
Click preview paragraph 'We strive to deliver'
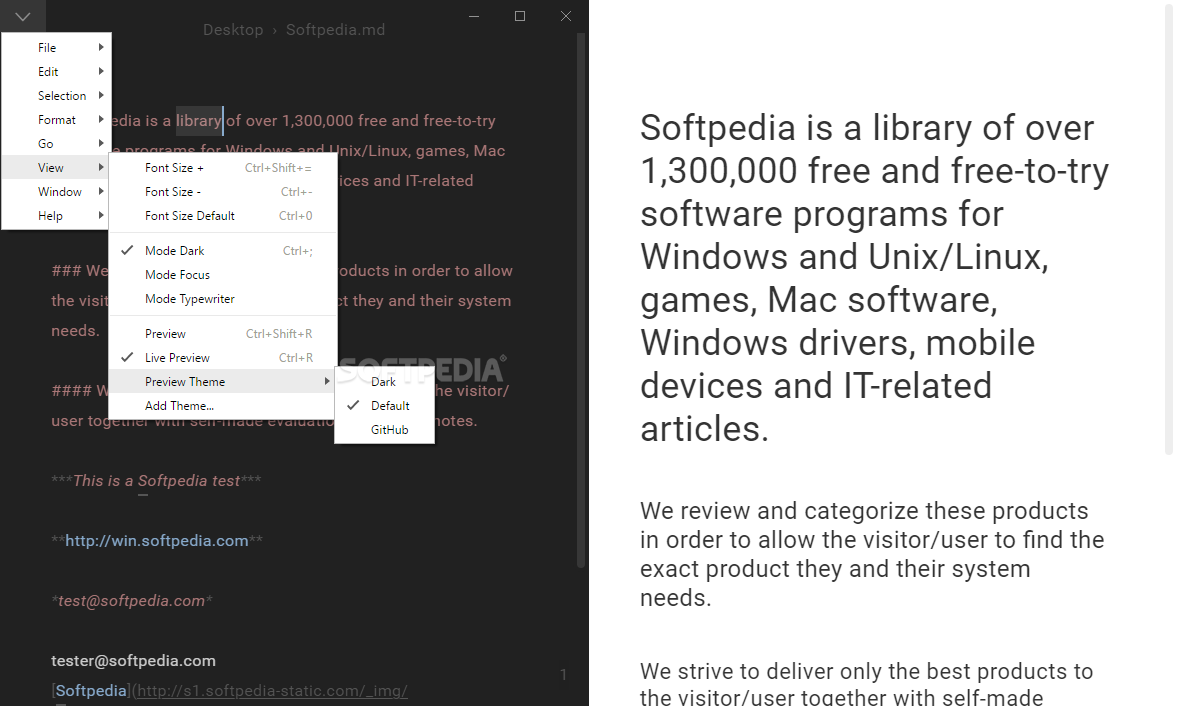[866, 683]
